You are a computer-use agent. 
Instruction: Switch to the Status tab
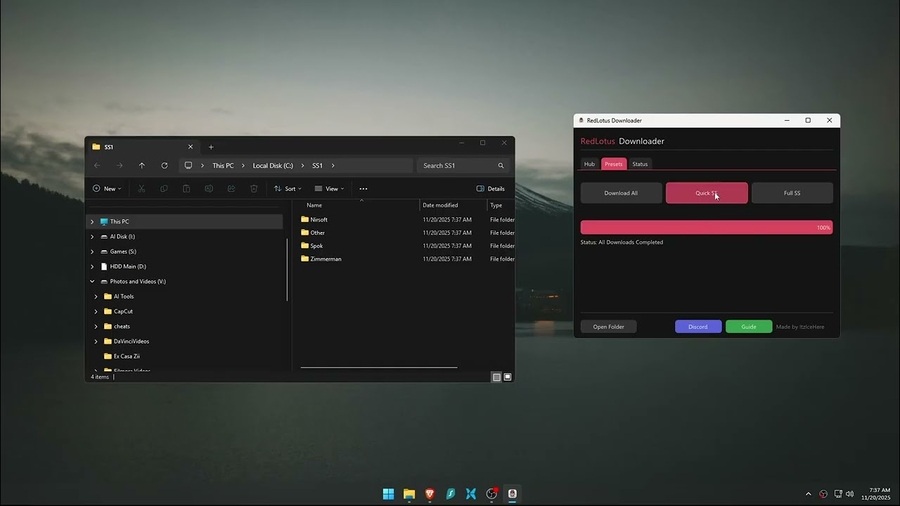(x=640, y=164)
